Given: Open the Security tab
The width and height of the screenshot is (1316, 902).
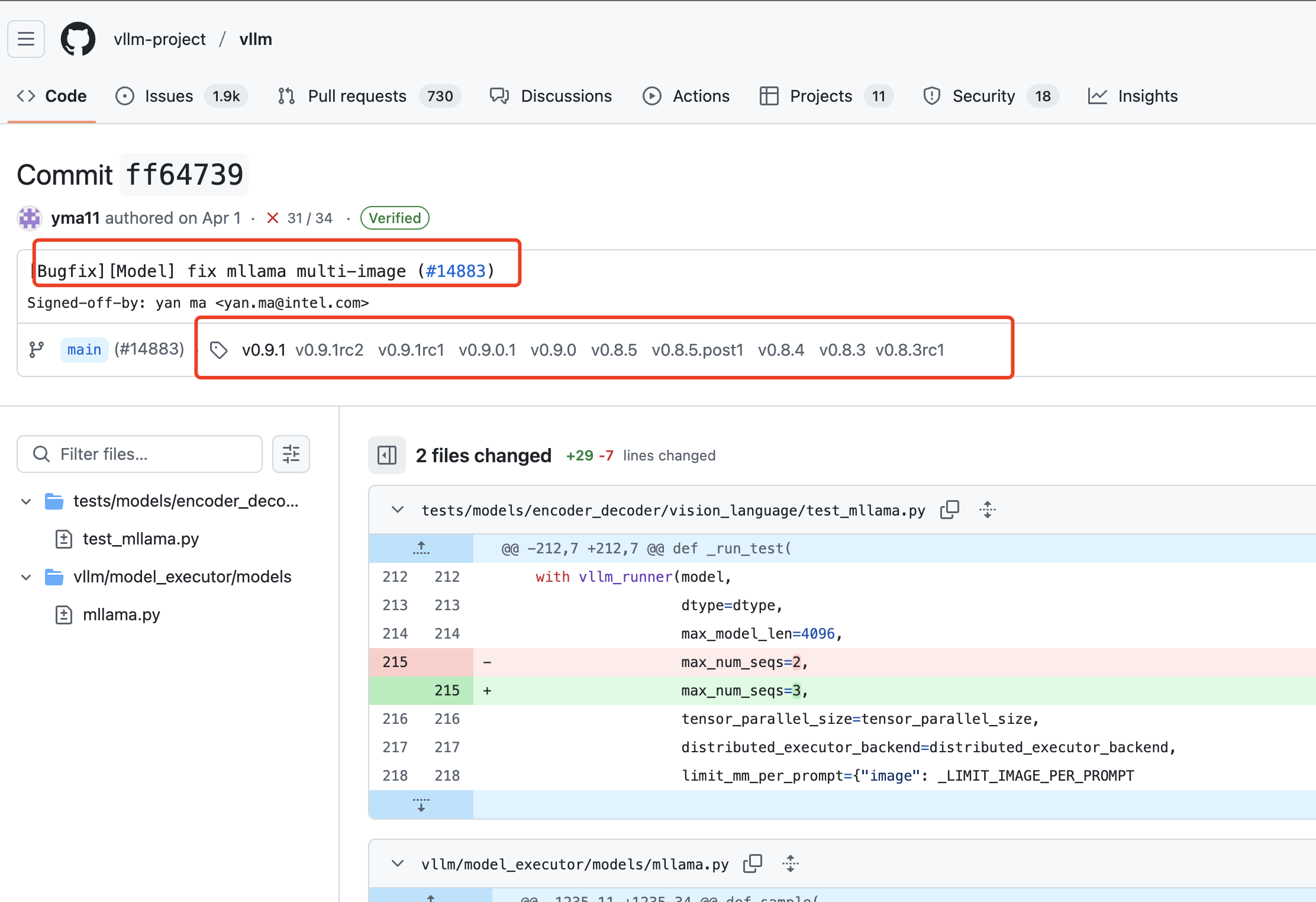Looking at the screenshot, I should (991, 96).
